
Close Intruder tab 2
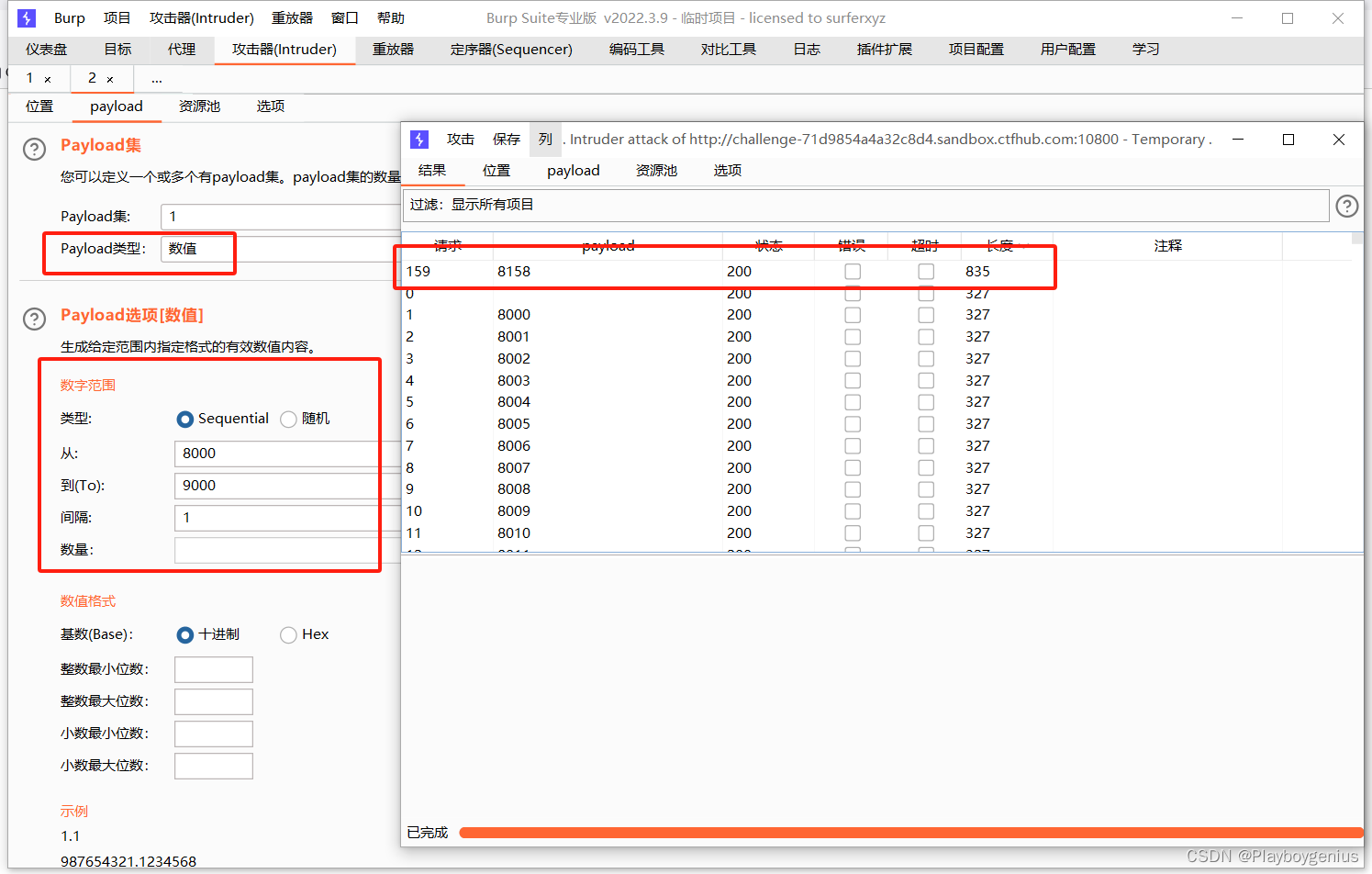(110, 80)
